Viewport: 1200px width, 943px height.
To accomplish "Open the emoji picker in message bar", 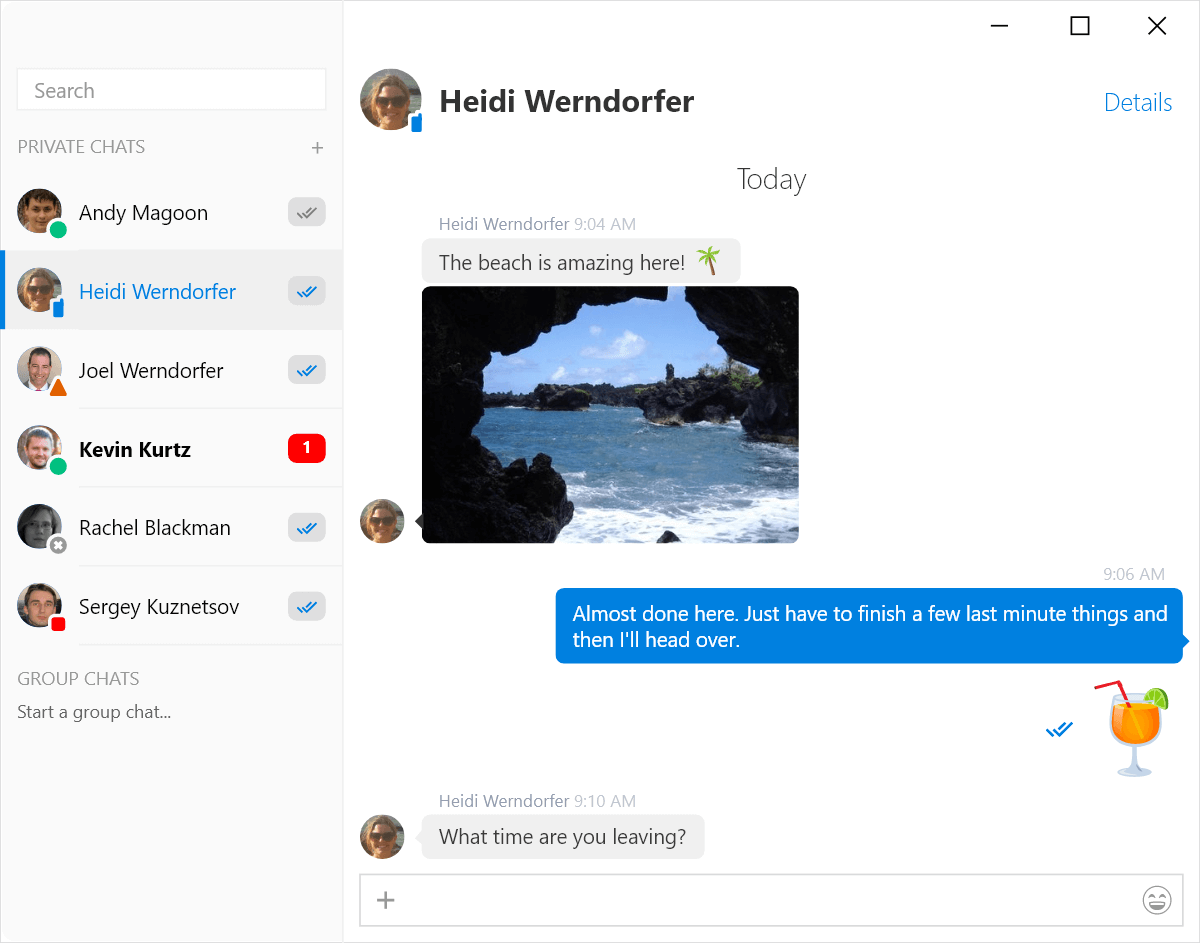I will pos(1157,900).
